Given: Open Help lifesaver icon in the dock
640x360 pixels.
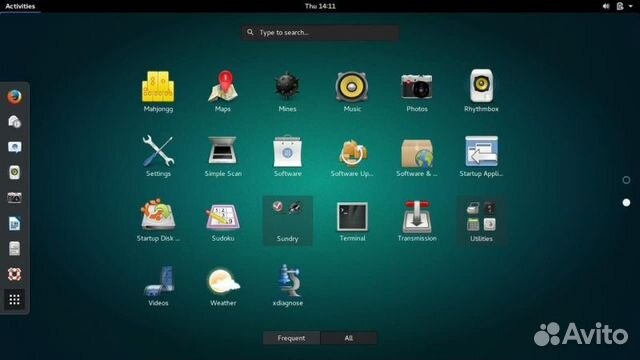Looking at the screenshot, I should (x=14, y=274).
